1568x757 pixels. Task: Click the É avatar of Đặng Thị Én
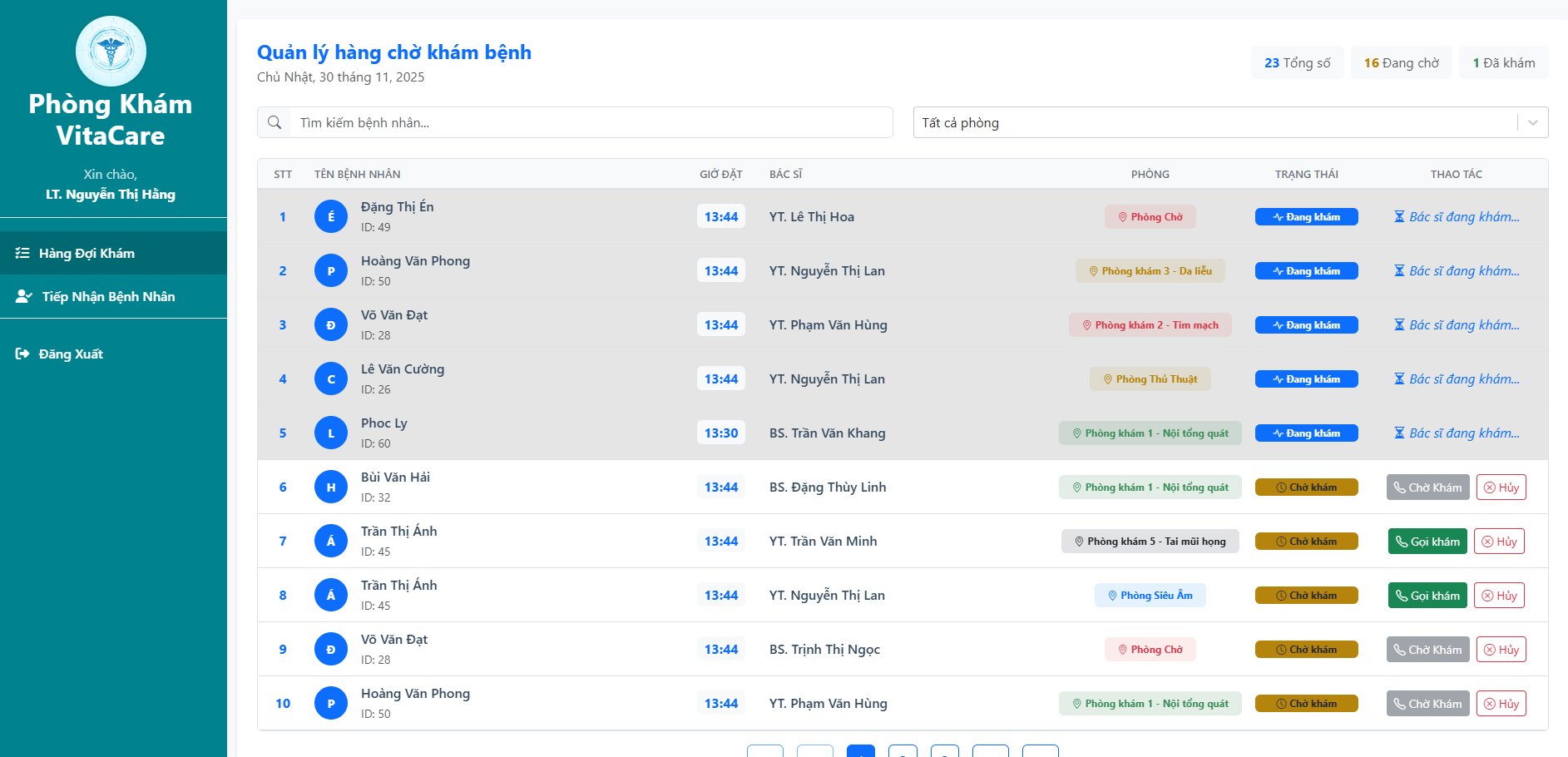331,216
